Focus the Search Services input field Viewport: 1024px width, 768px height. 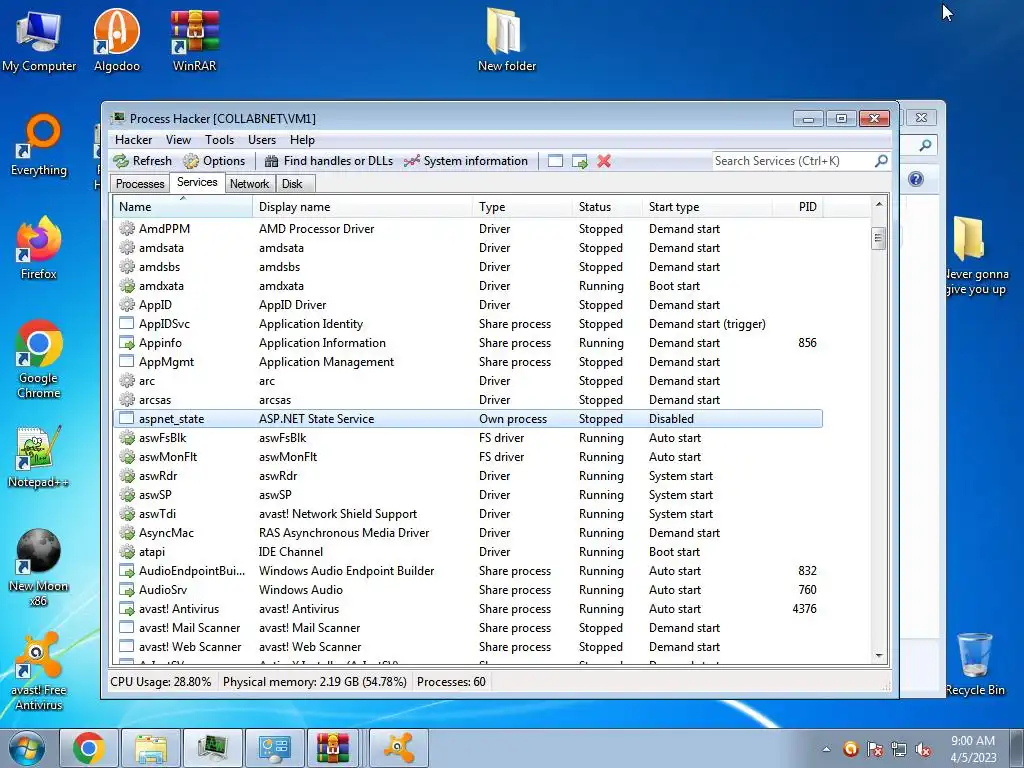[x=792, y=161]
